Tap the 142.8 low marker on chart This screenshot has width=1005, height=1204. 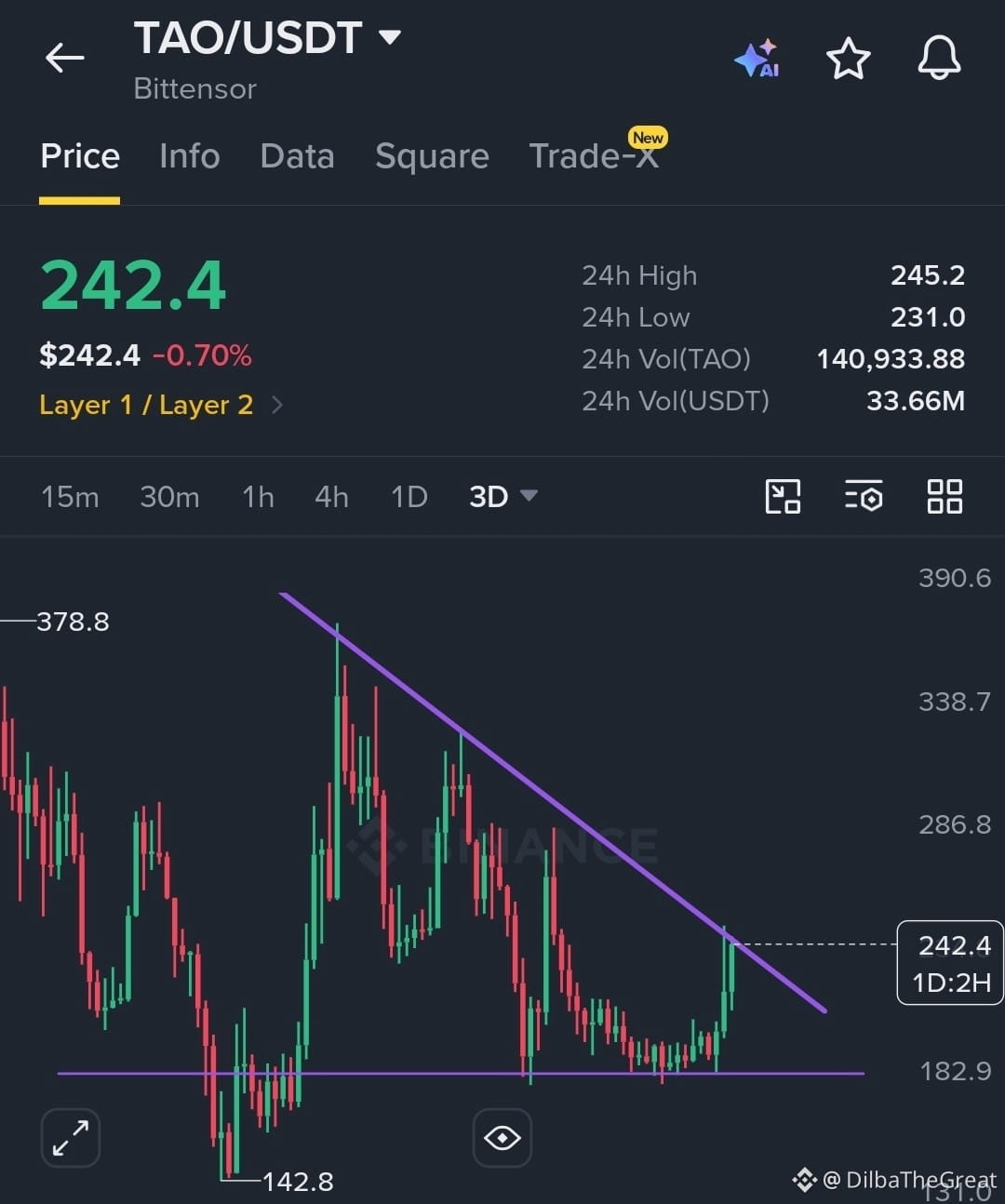tap(298, 1182)
